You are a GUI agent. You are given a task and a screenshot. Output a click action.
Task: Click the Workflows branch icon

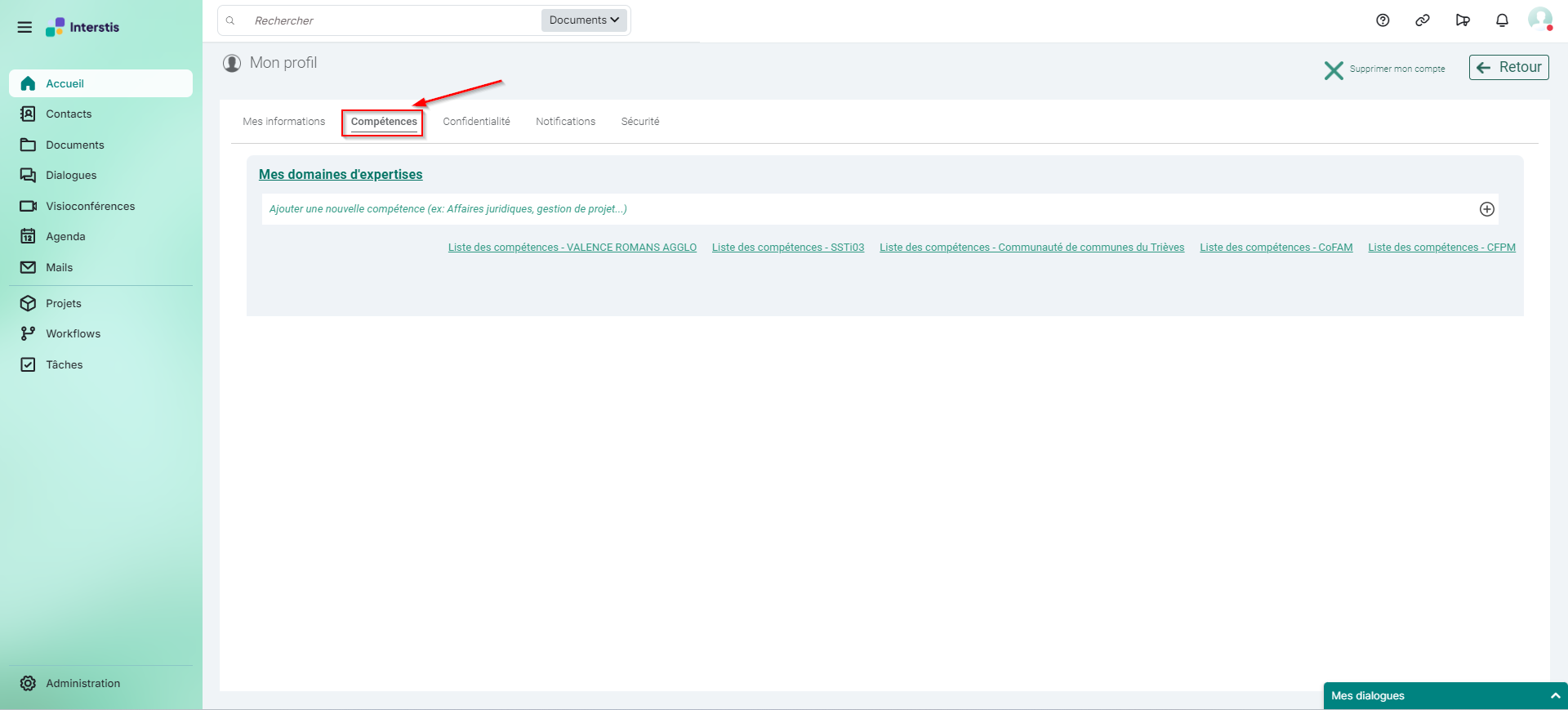point(28,333)
